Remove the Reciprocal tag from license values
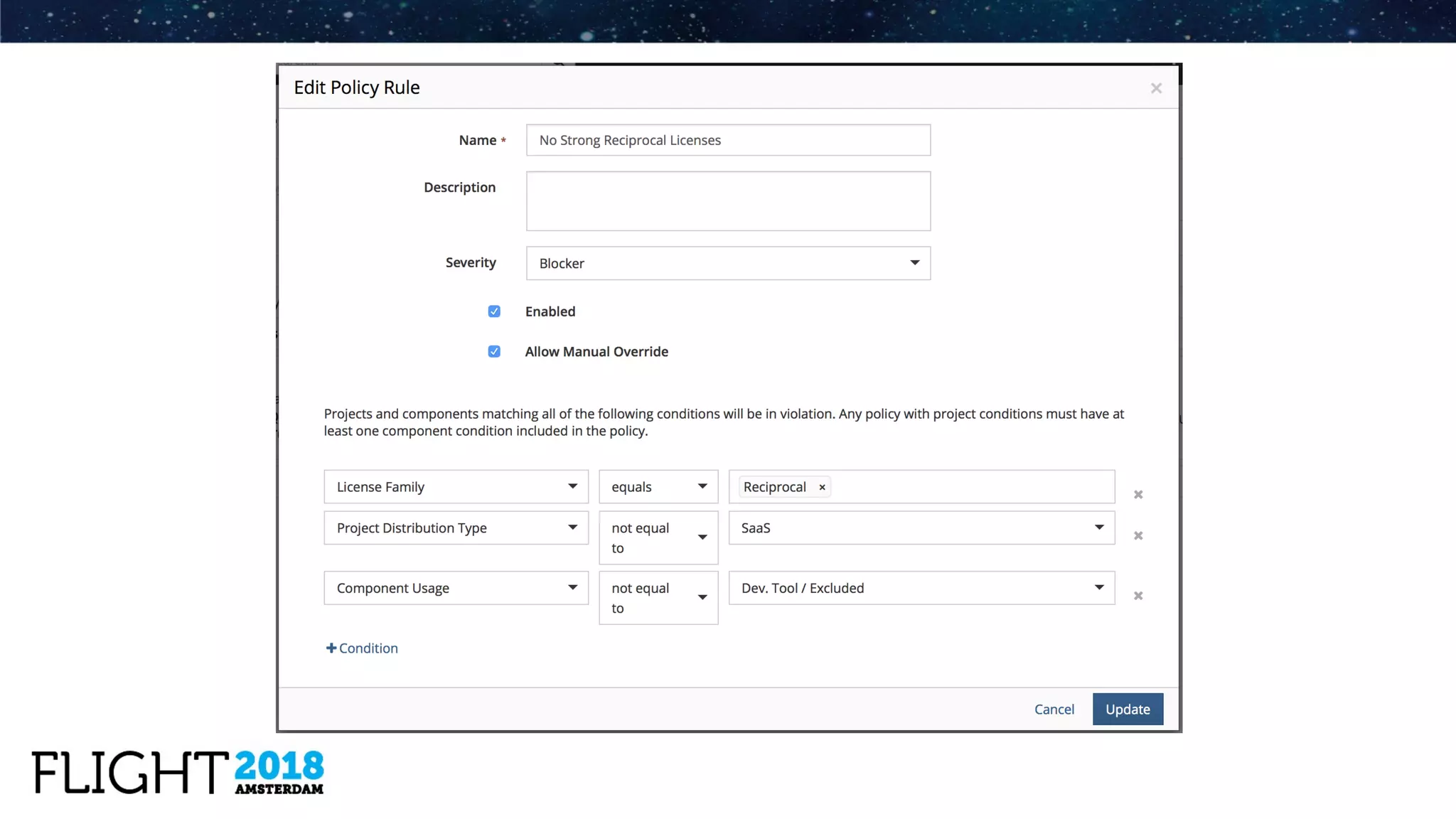 click(x=822, y=487)
